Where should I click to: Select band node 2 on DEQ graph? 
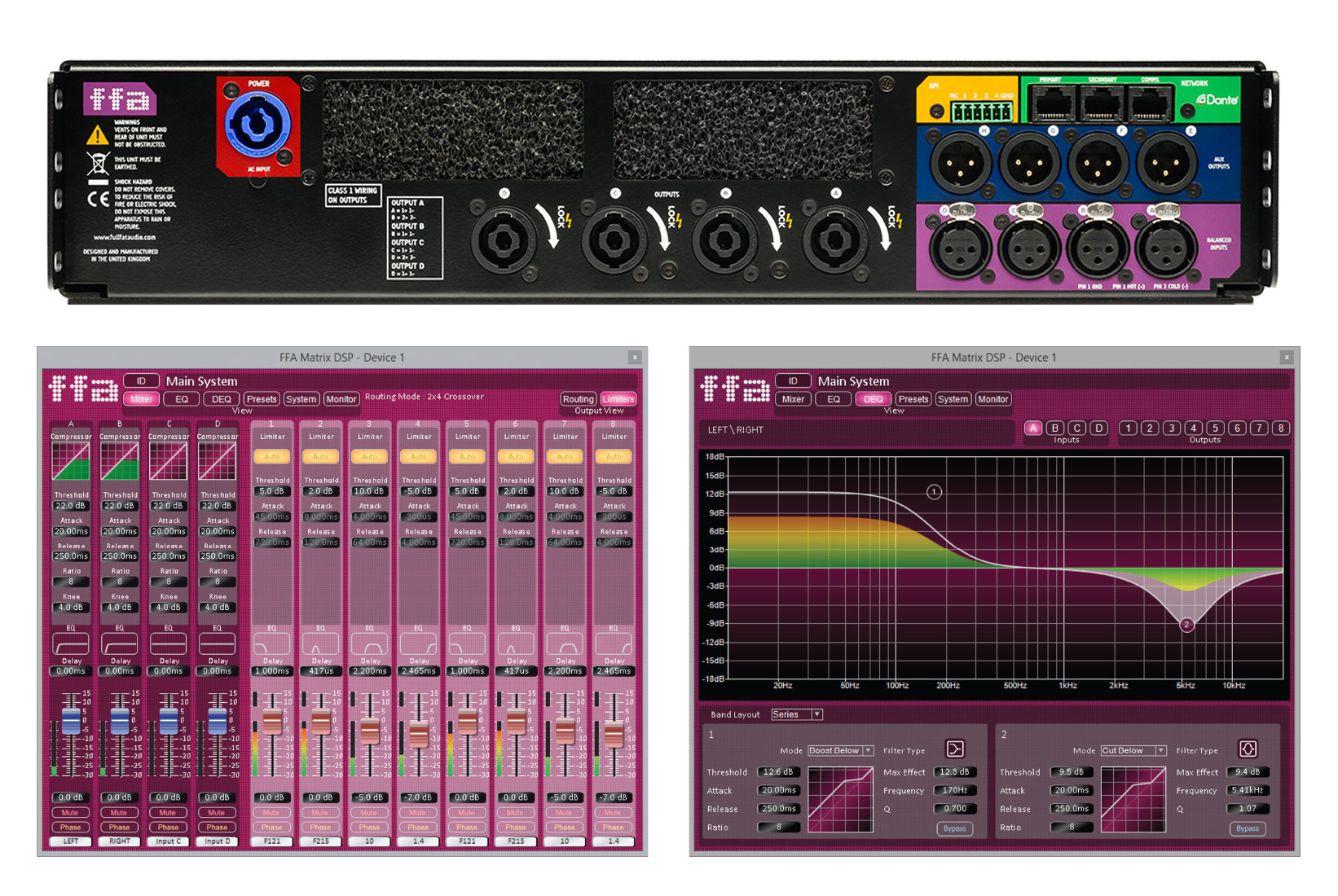pyautogui.click(x=1186, y=625)
